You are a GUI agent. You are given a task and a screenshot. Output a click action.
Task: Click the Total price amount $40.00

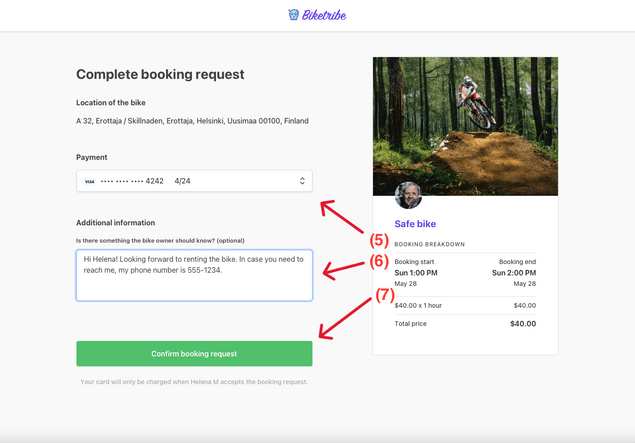point(522,324)
